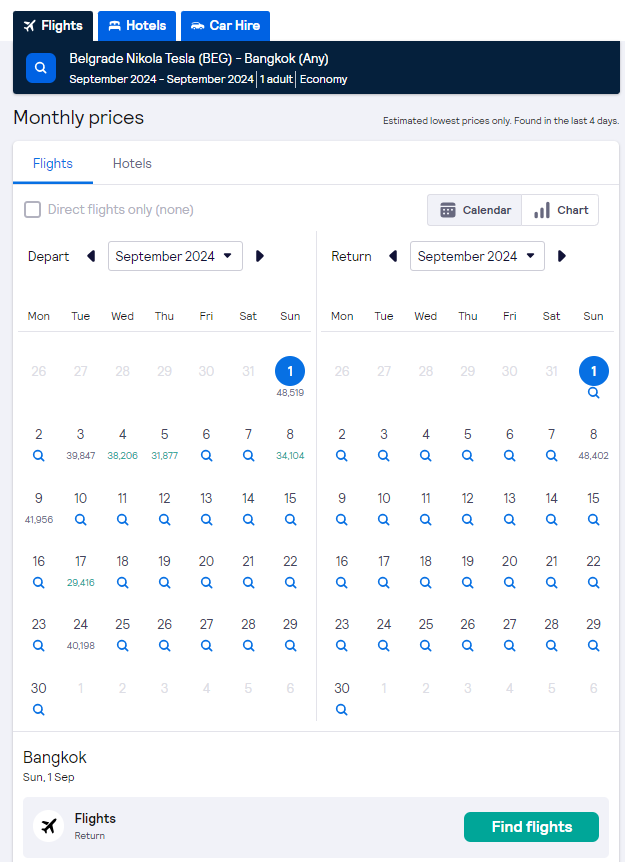The width and height of the screenshot is (625, 862).
Task: Choose depart date 5 priced 31,877
Action: [164, 444]
